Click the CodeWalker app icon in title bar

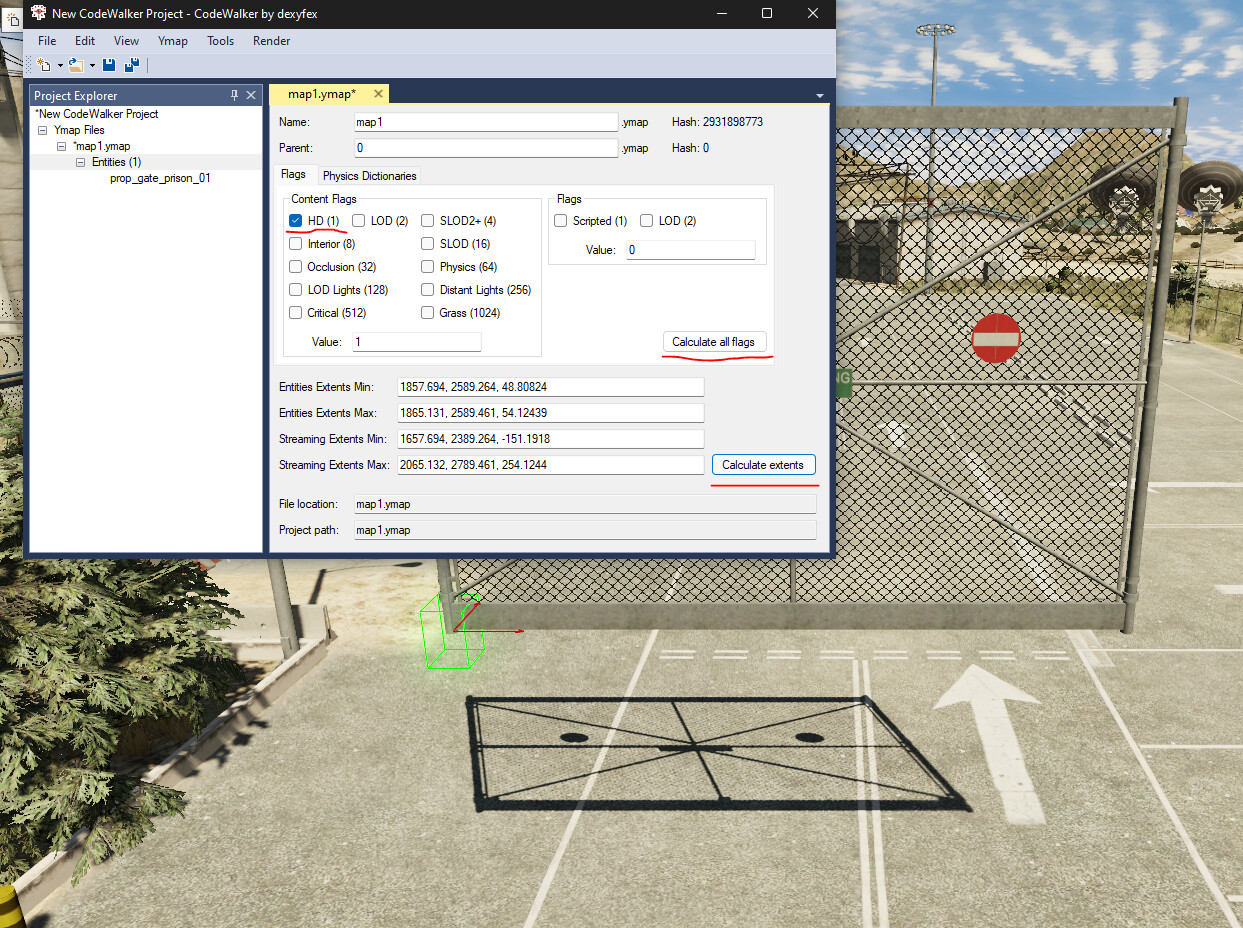39,13
